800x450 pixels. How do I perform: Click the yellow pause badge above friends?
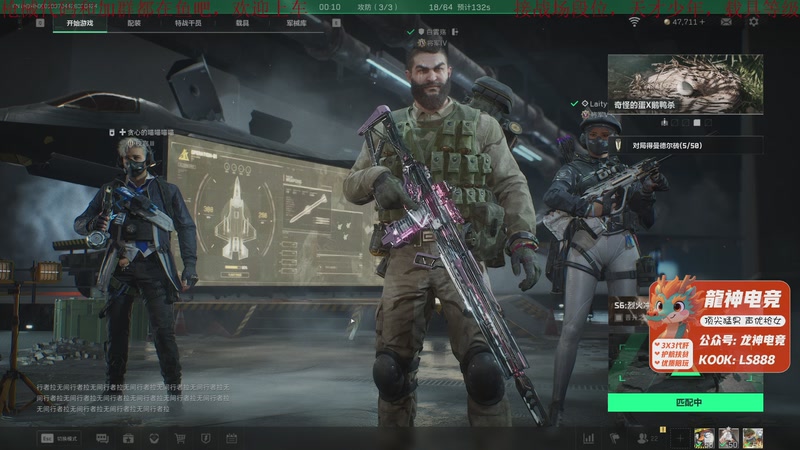[x=663, y=430]
